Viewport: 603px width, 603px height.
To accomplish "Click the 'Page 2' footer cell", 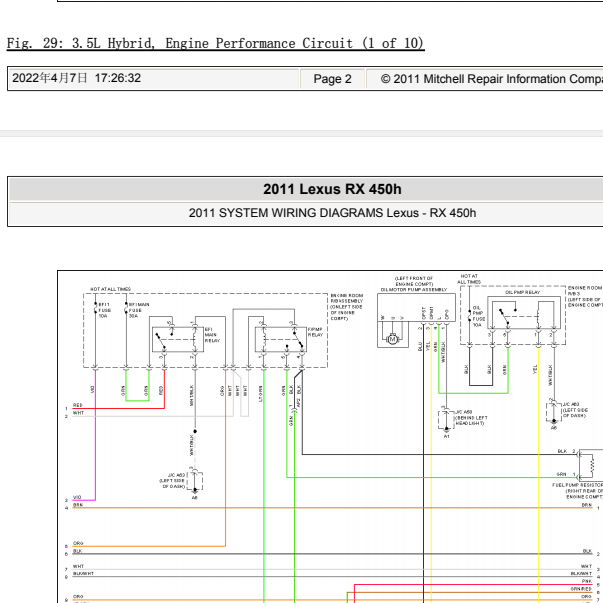I will pos(332,79).
